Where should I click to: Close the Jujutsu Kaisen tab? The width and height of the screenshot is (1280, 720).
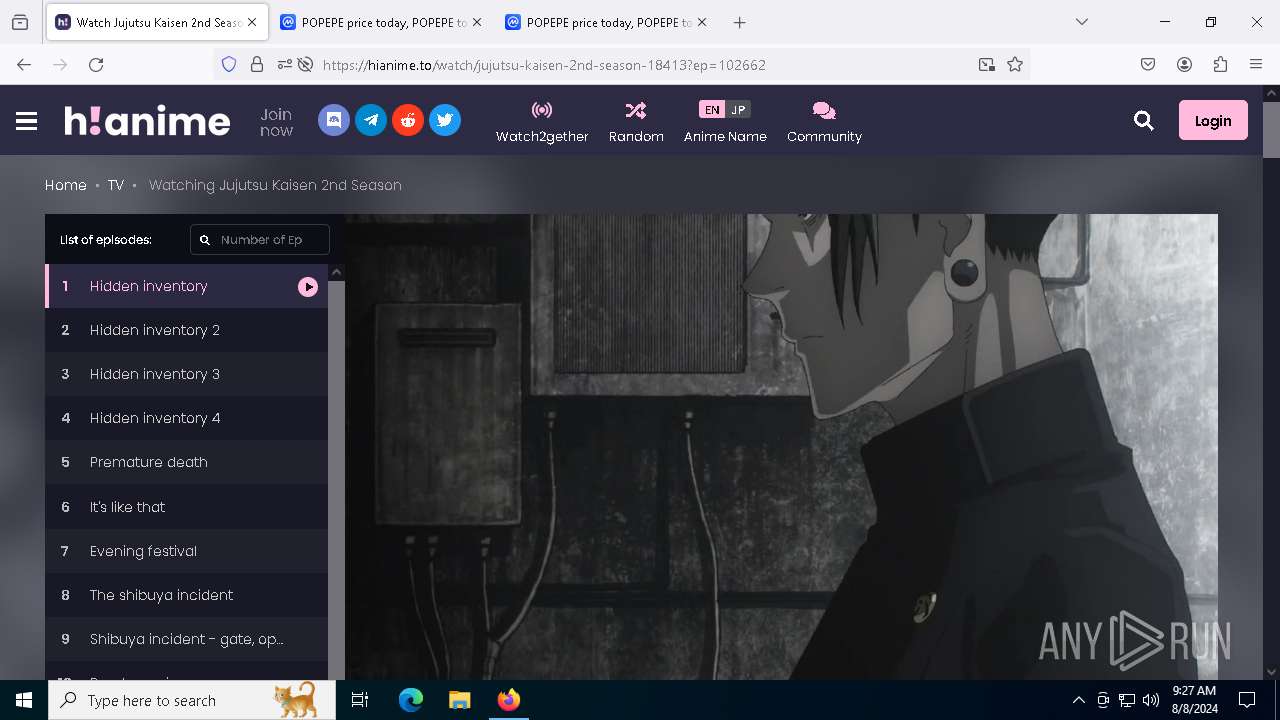pos(252,22)
